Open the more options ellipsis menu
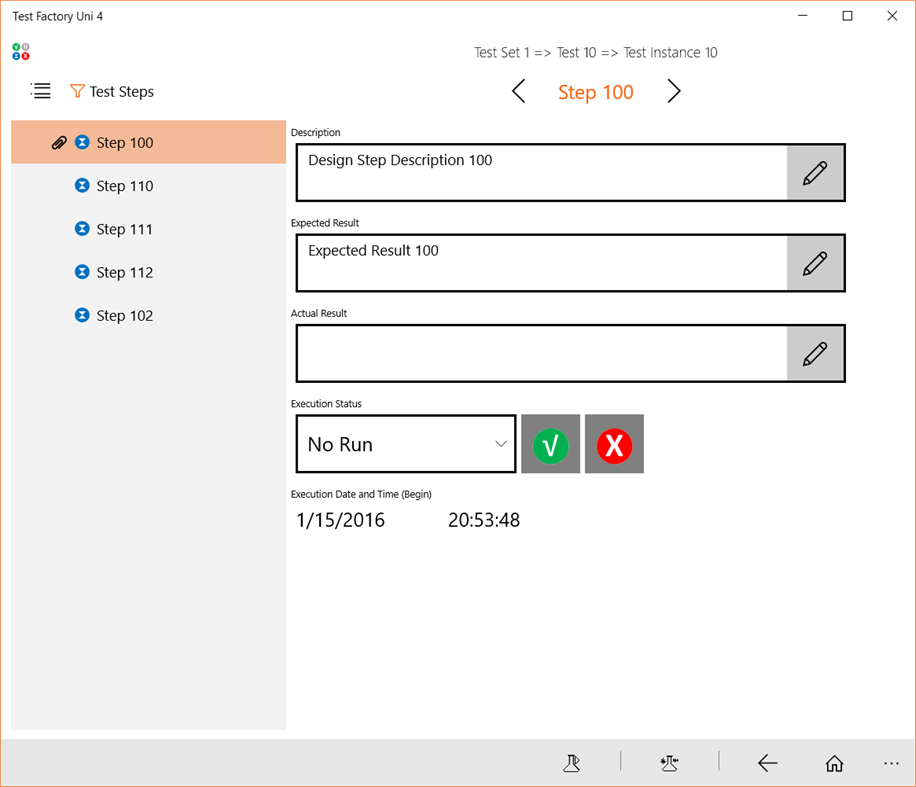Viewport: 916px width, 787px height. coord(891,763)
